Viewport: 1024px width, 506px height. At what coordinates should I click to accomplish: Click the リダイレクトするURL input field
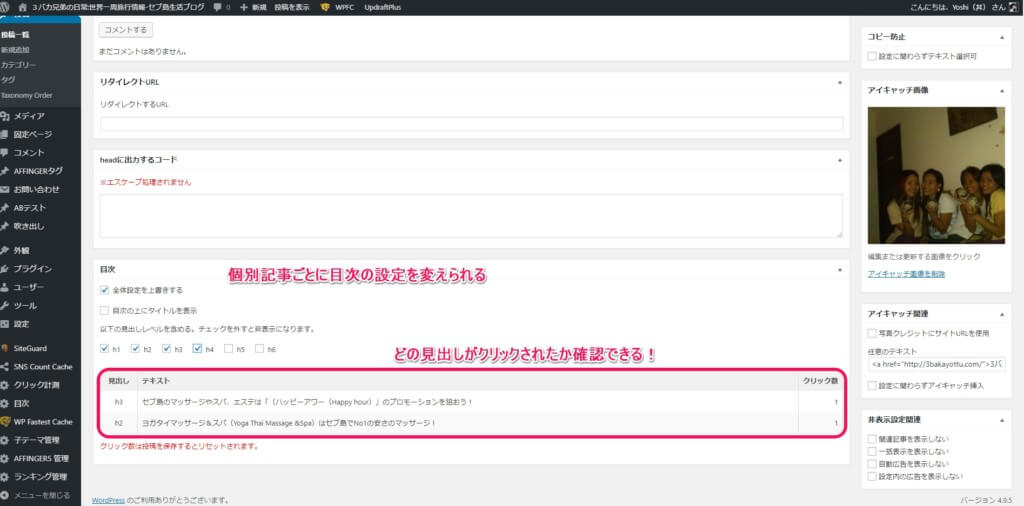tap(472, 124)
